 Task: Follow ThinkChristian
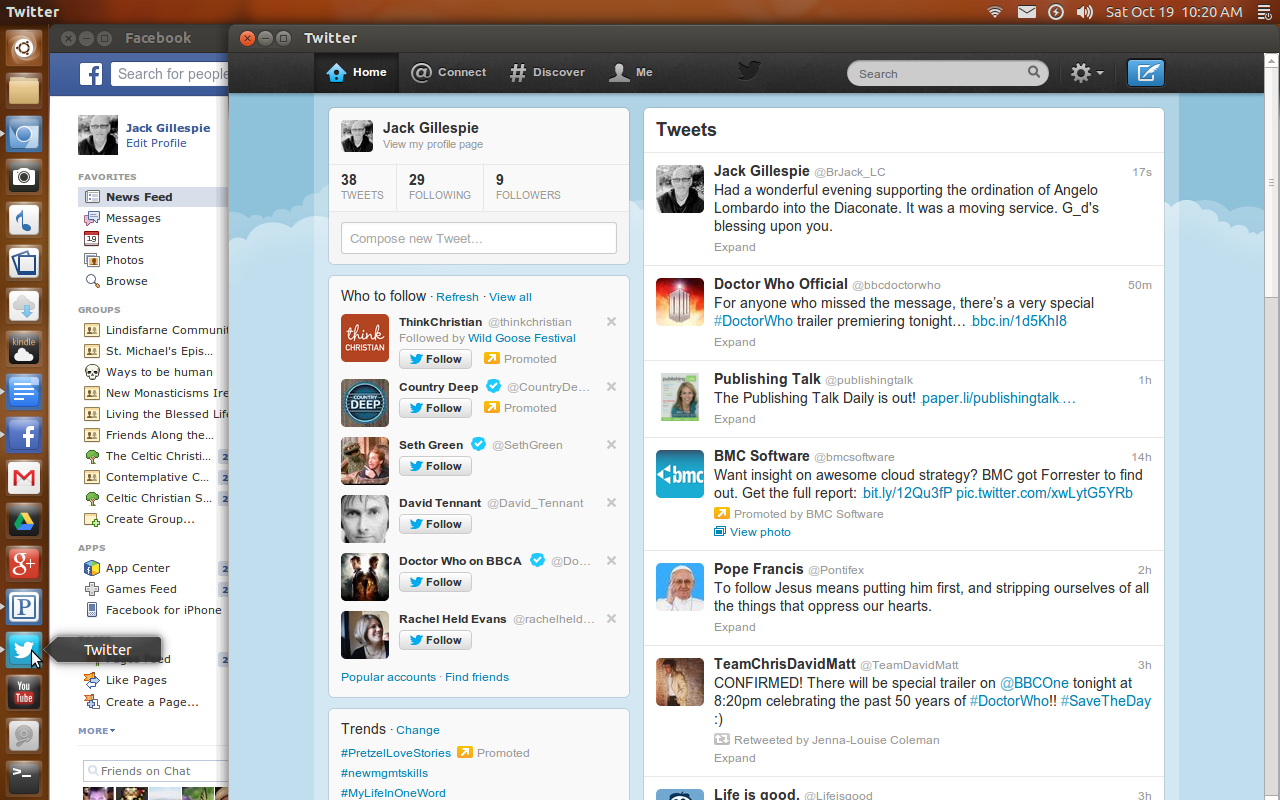pos(435,359)
